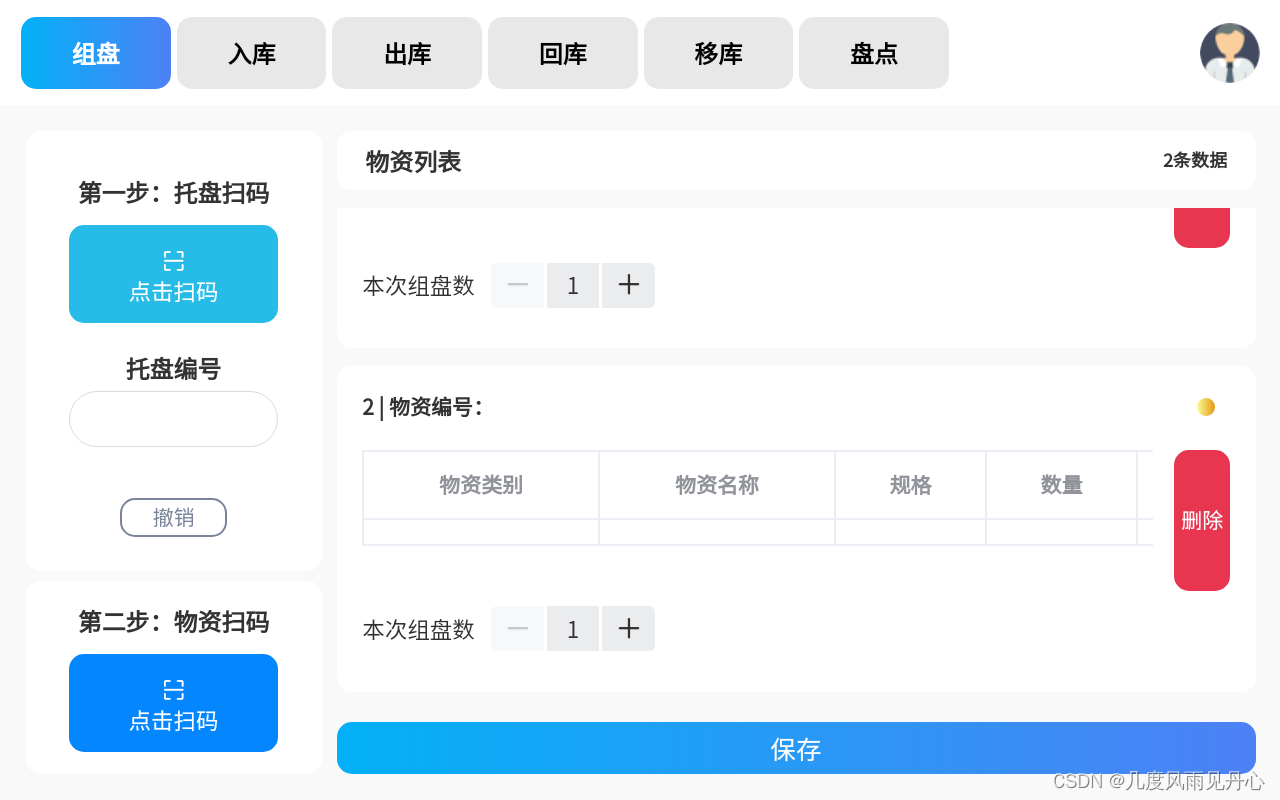Increase item 2's 本次组盘数 quantity
Viewport: 1280px width, 800px height.
click(x=628, y=628)
